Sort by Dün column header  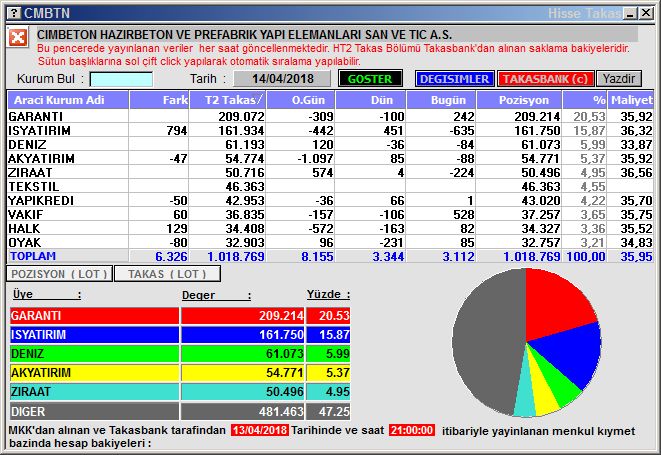tap(371, 100)
